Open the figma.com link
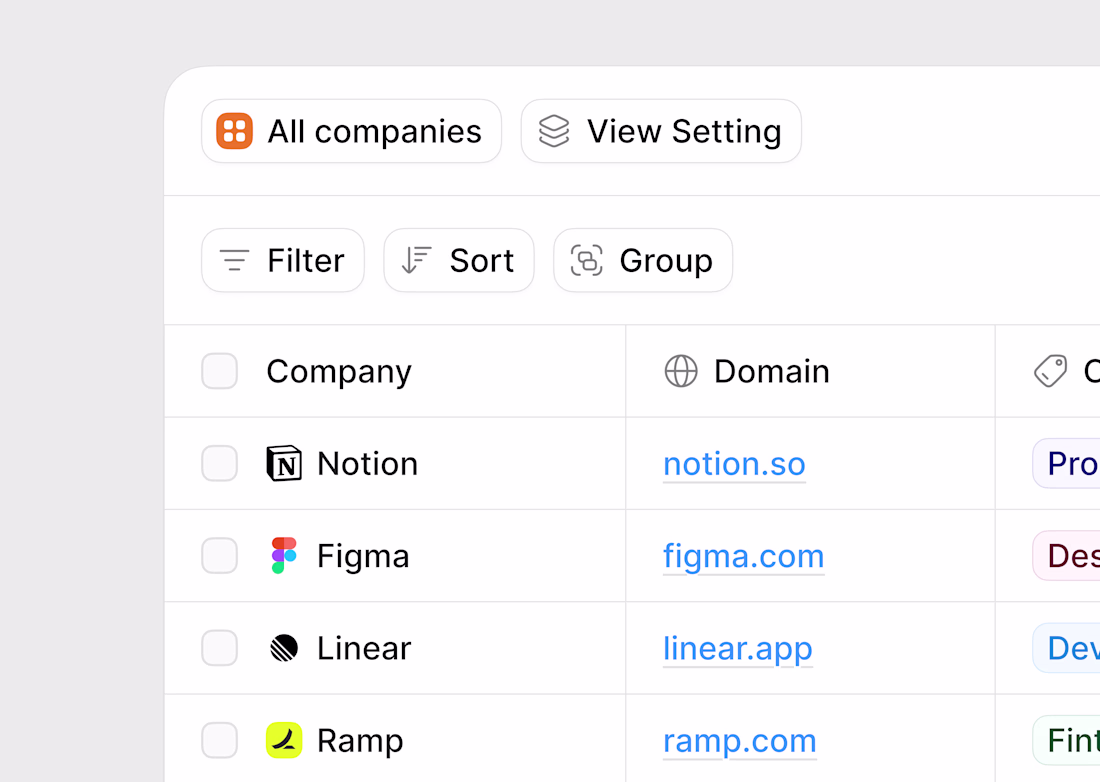Viewport: 1100px width, 782px height. click(x=744, y=557)
